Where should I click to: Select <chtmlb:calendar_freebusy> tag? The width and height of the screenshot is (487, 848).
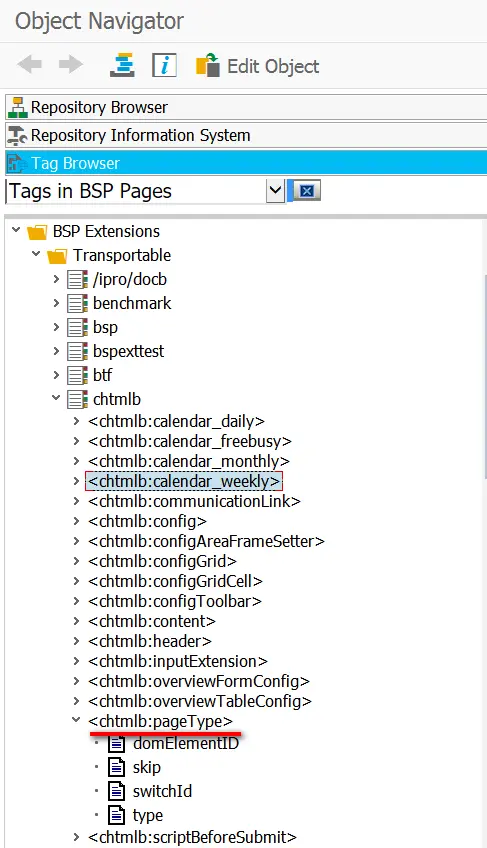coord(190,441)
